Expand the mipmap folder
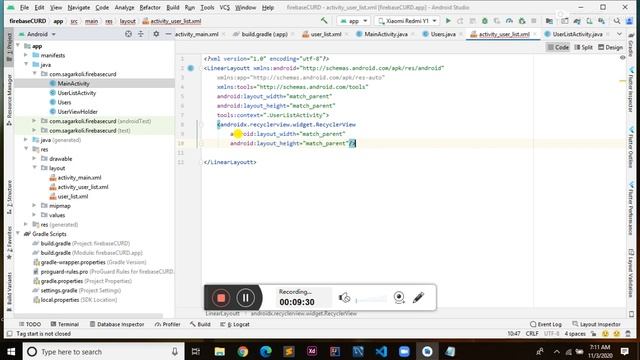 point(34,205)
